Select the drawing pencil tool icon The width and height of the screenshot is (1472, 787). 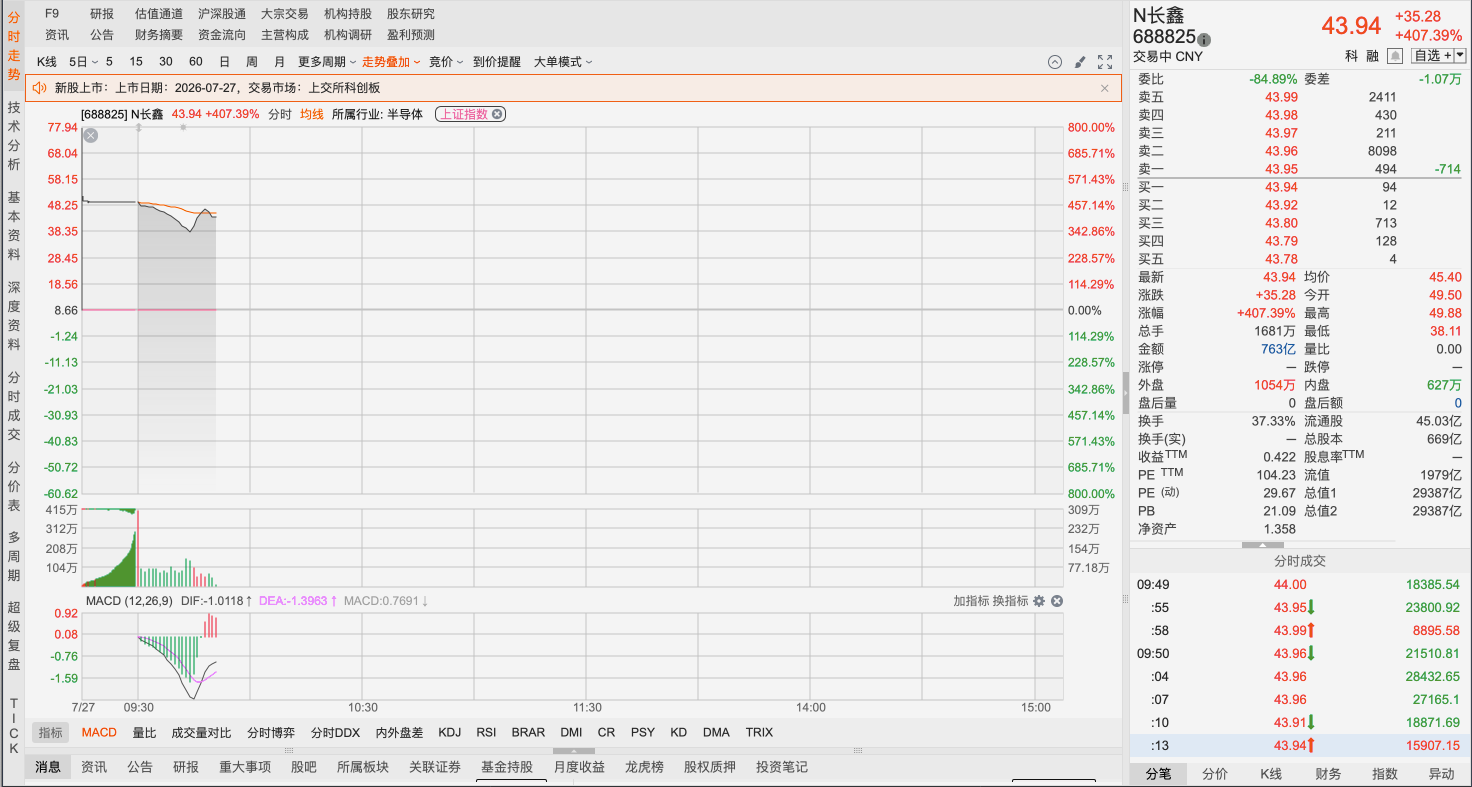[x=1080, y=62]
